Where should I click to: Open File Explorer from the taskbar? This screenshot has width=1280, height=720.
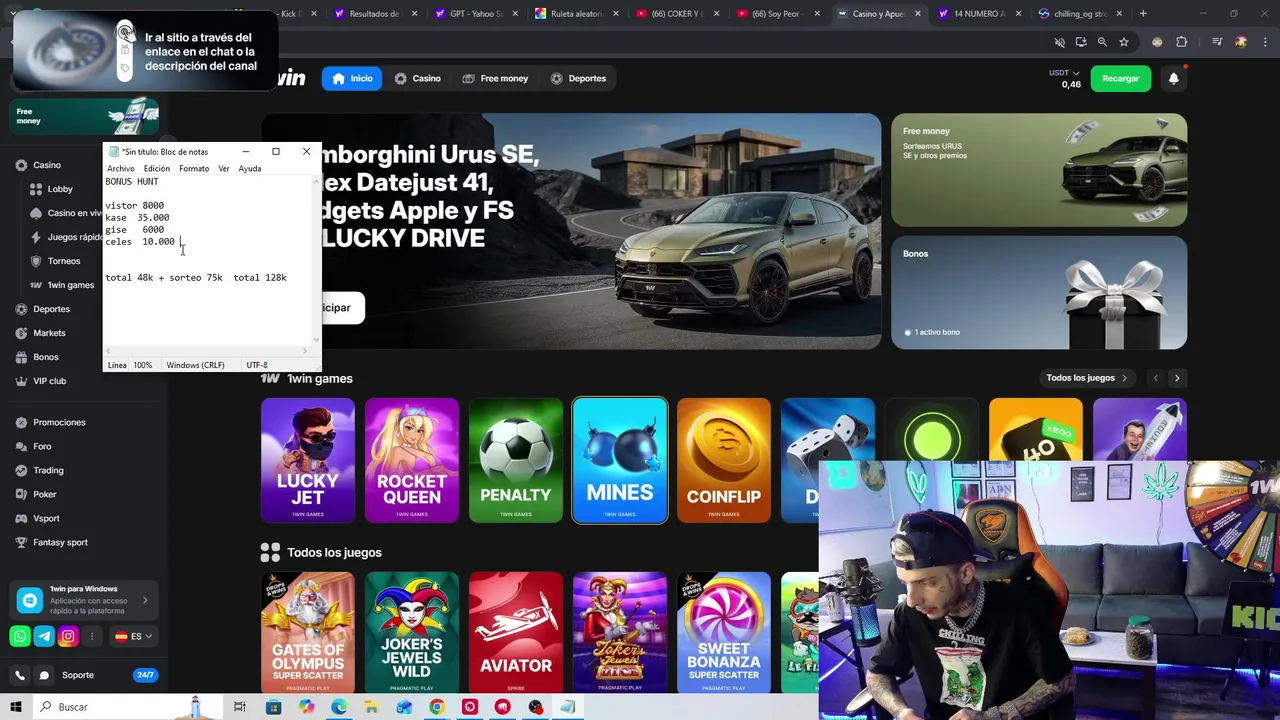point(371,707)
